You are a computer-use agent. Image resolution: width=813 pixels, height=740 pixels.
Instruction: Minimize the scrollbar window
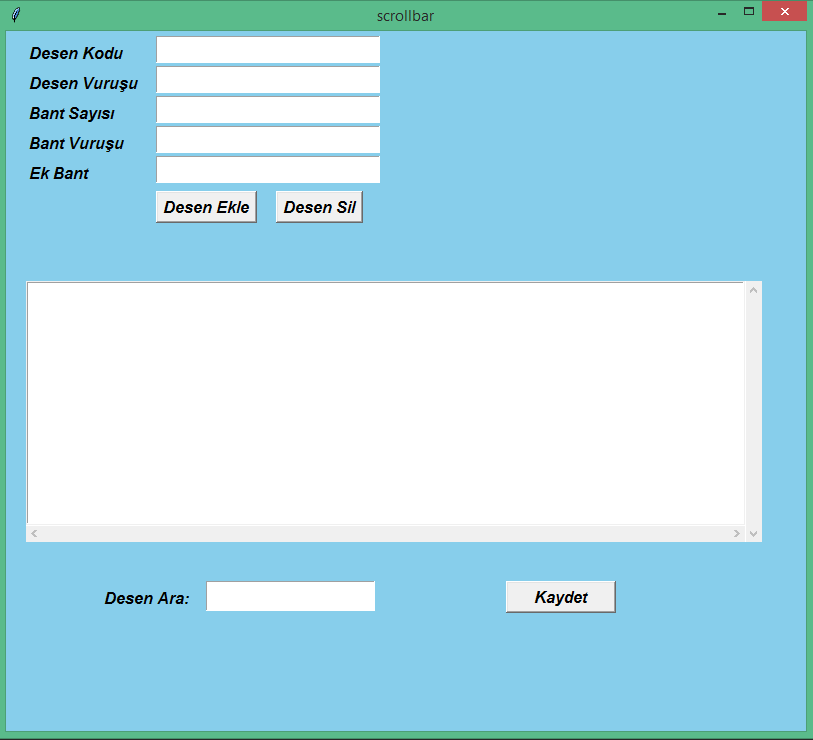click(x=721, y=13)
